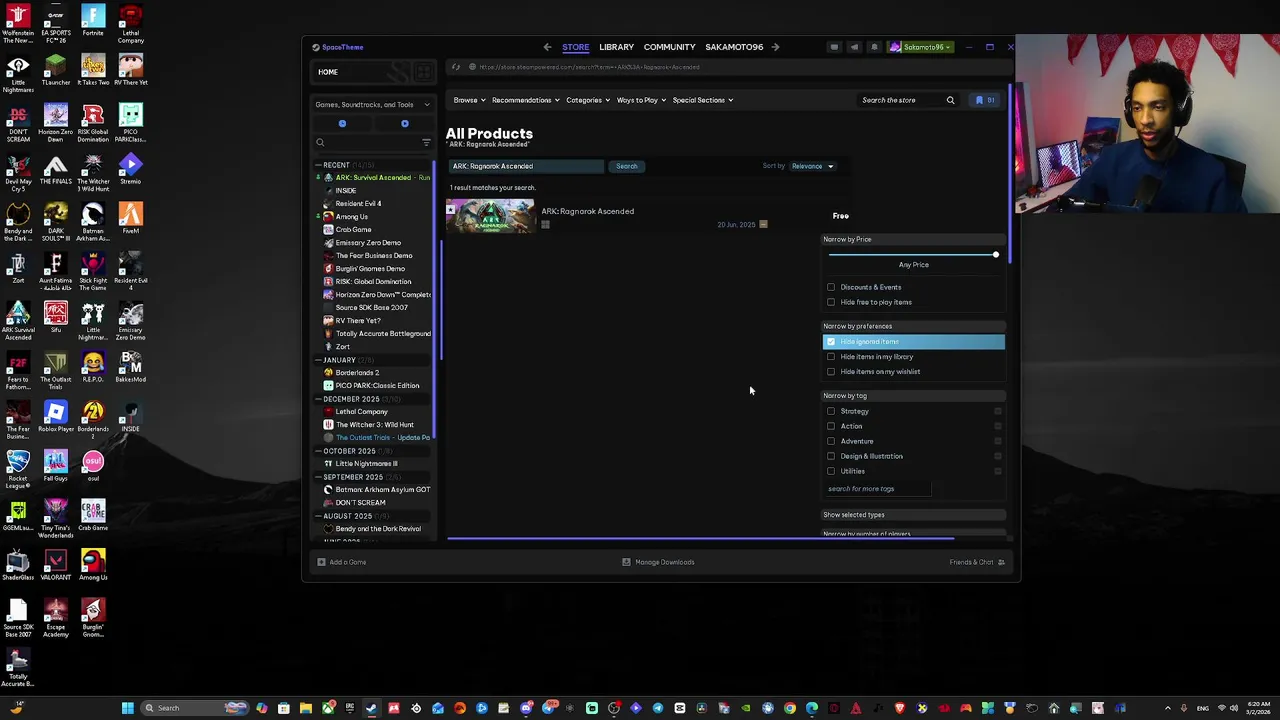Open VALORANT desktop shortcut
The width and height of the screenshot is (1280, 720).
click(56, 566)
